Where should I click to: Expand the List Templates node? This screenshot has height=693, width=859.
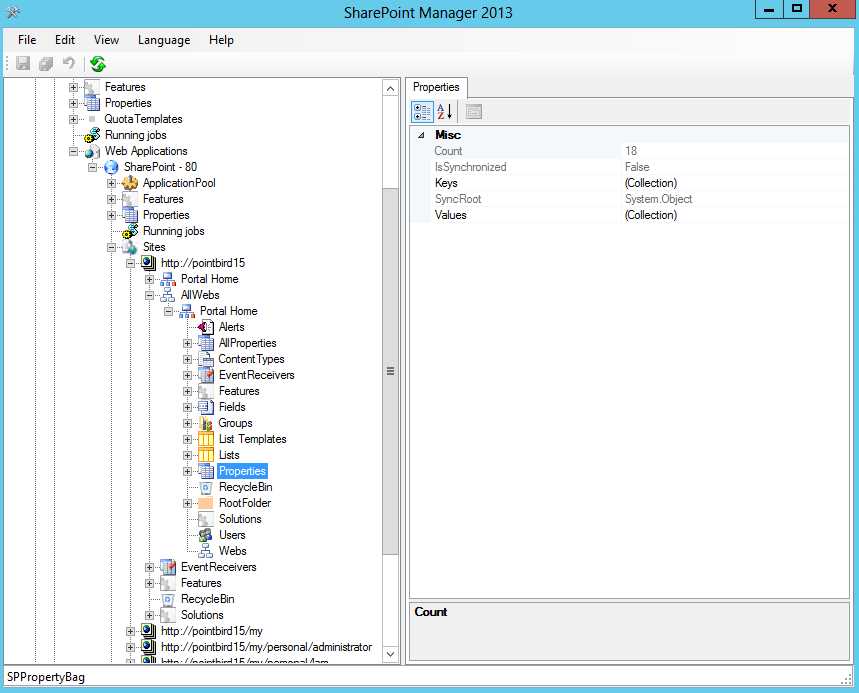click(187, 439)
